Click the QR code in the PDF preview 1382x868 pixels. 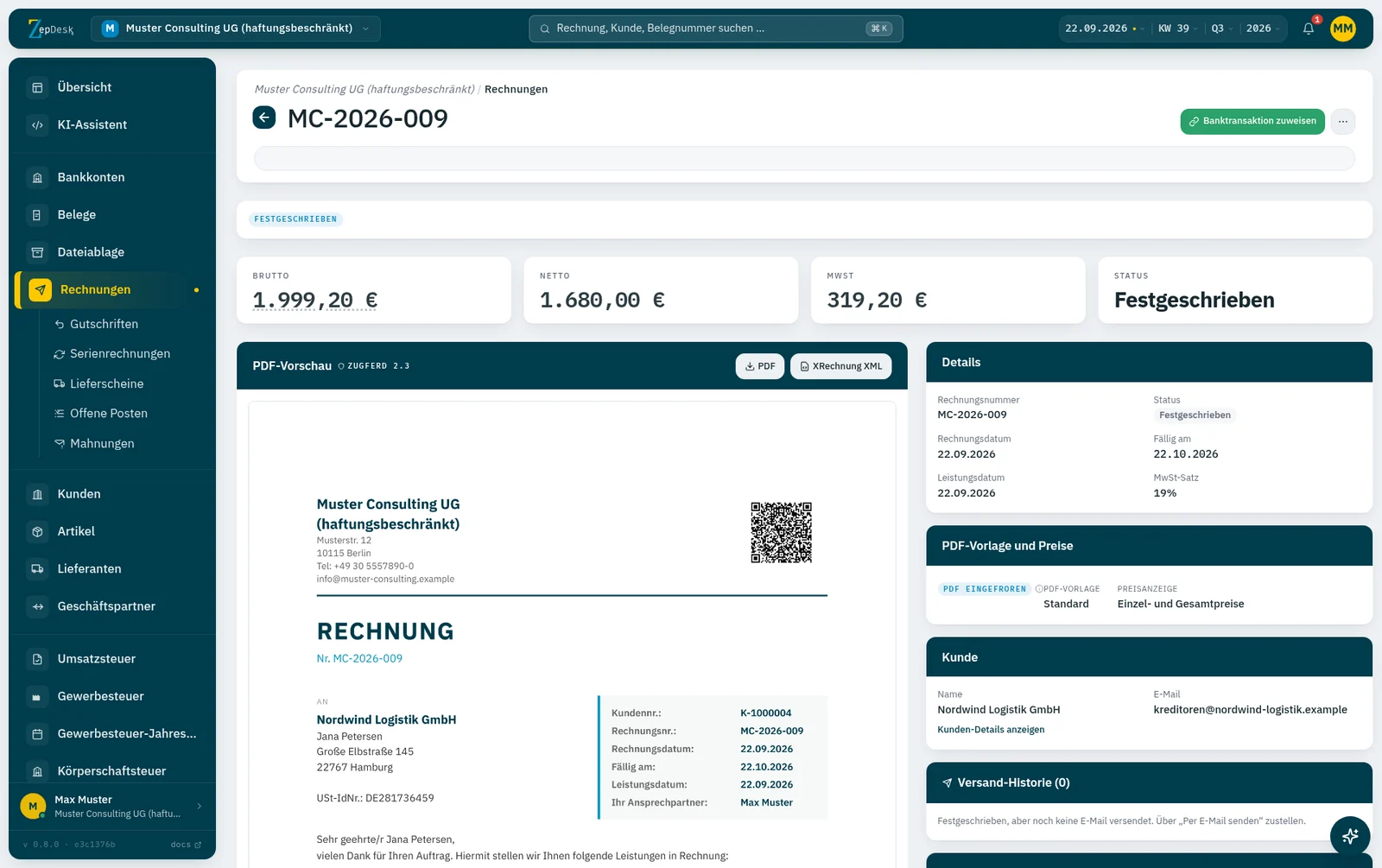[x=781, y=532]
